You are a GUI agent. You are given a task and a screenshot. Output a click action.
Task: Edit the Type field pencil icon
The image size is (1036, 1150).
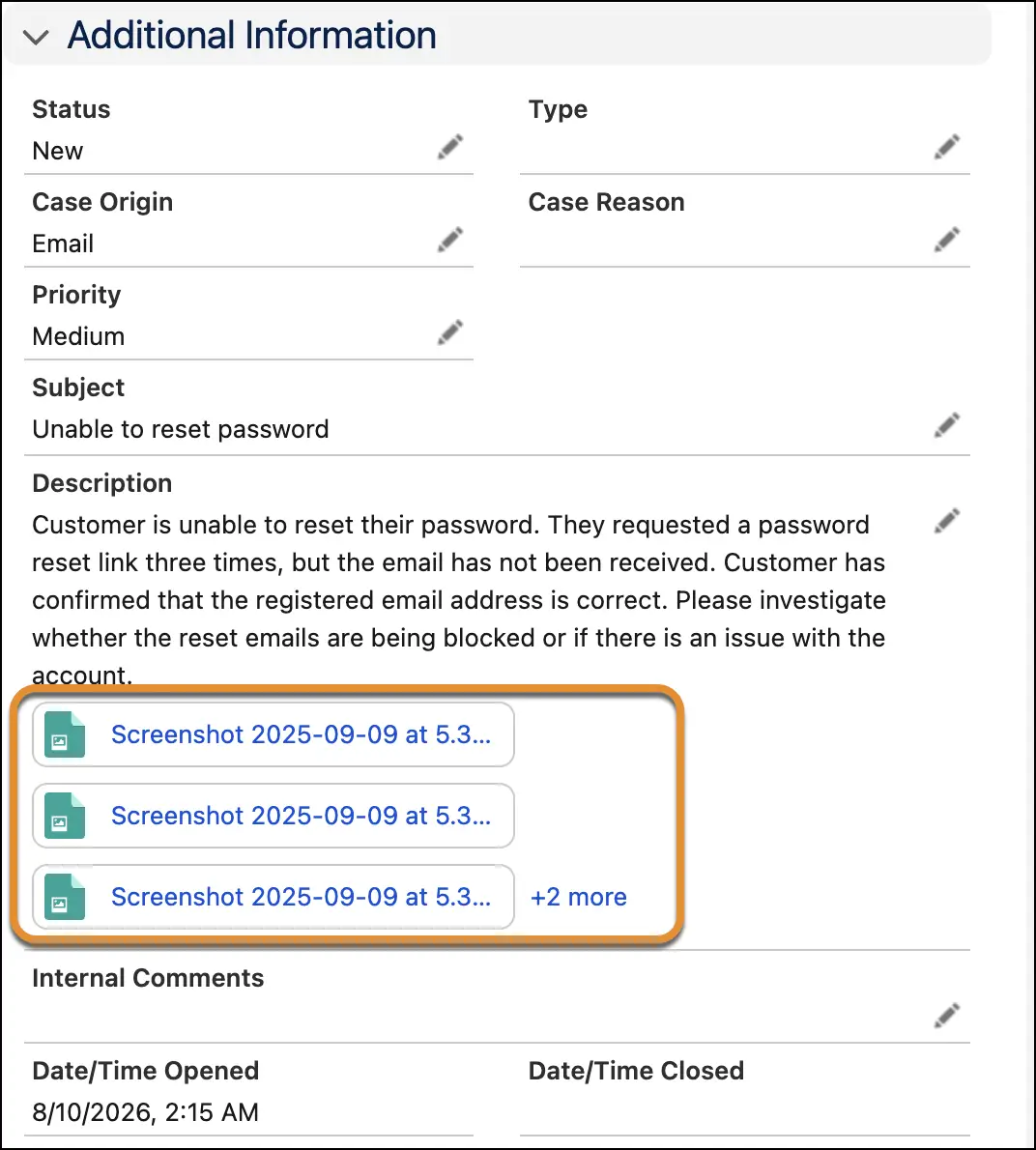946,147
